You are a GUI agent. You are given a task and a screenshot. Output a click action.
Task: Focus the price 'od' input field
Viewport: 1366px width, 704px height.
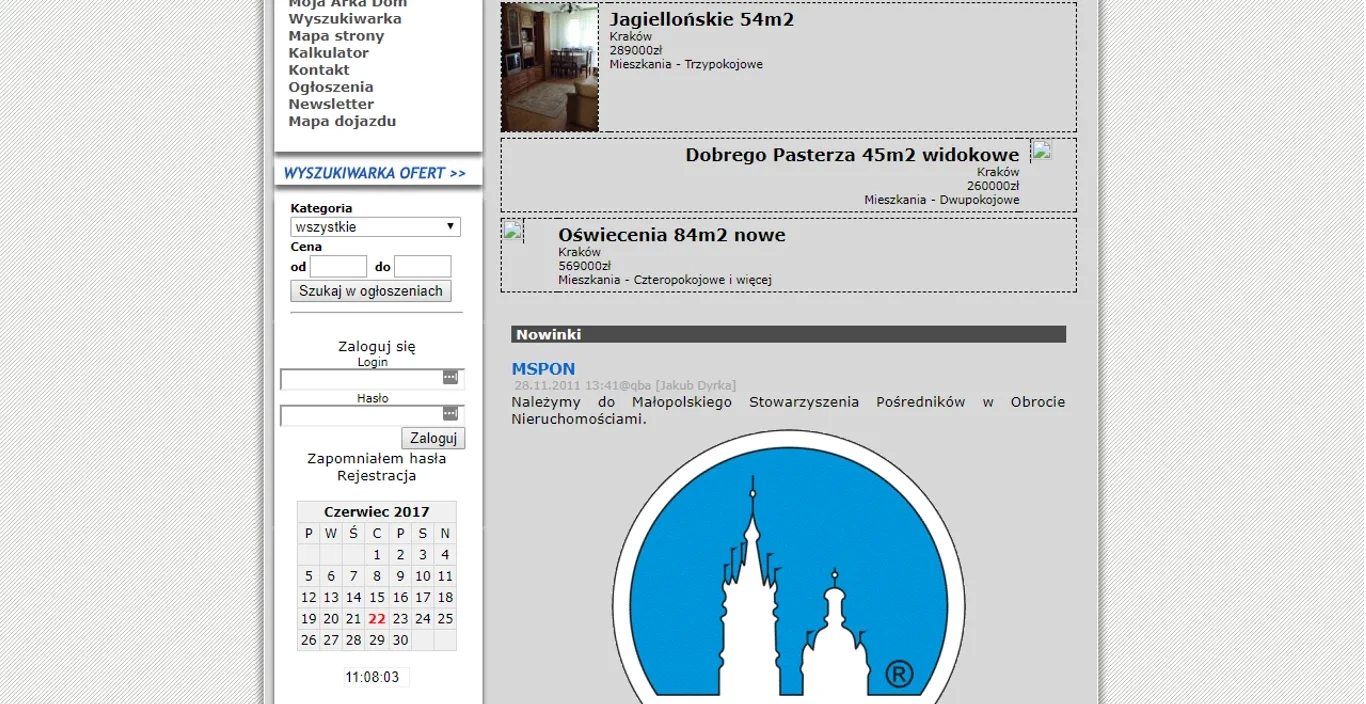click(x=338, y=266)
